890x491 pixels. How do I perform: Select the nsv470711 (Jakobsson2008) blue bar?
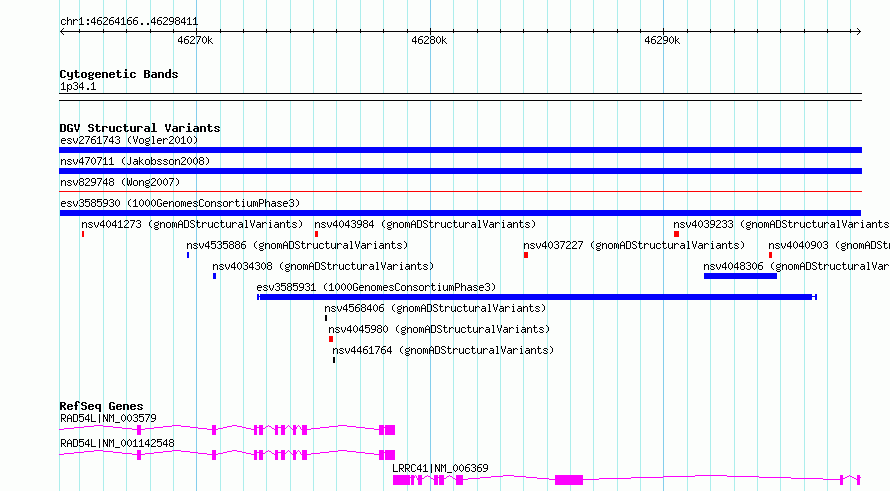tap(460, 171)
